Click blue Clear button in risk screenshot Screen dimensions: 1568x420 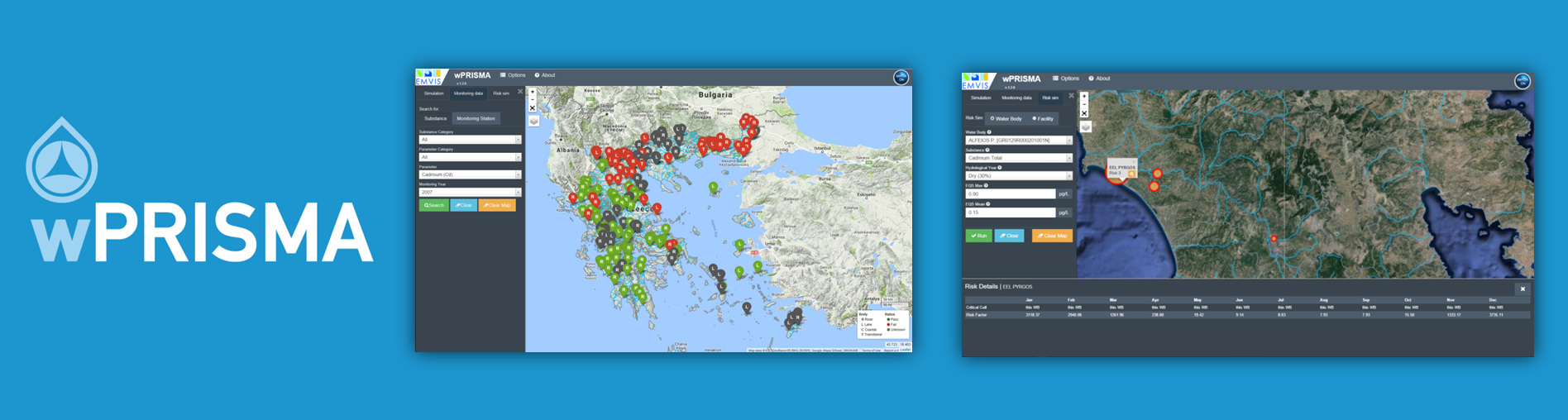click(1009, 236)
